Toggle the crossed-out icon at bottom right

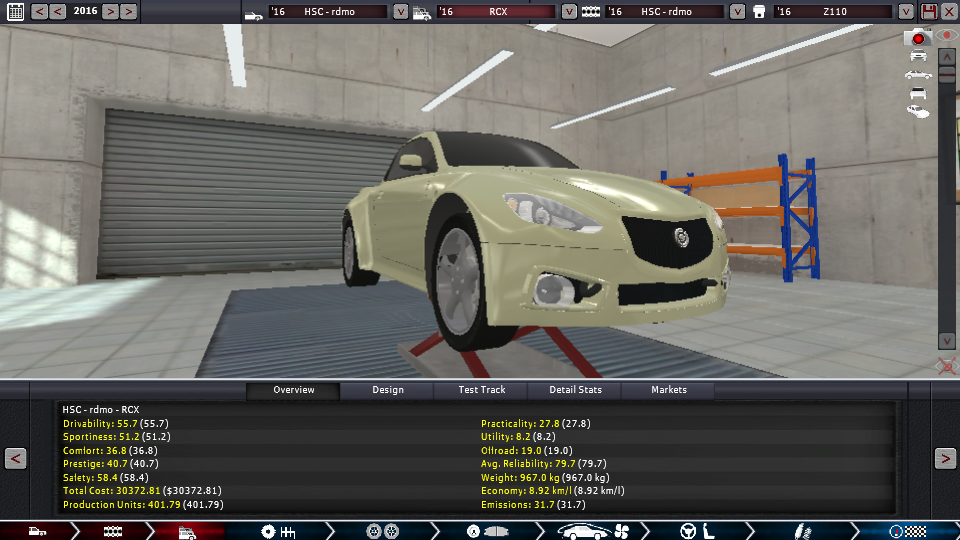(x=946, y=366)
